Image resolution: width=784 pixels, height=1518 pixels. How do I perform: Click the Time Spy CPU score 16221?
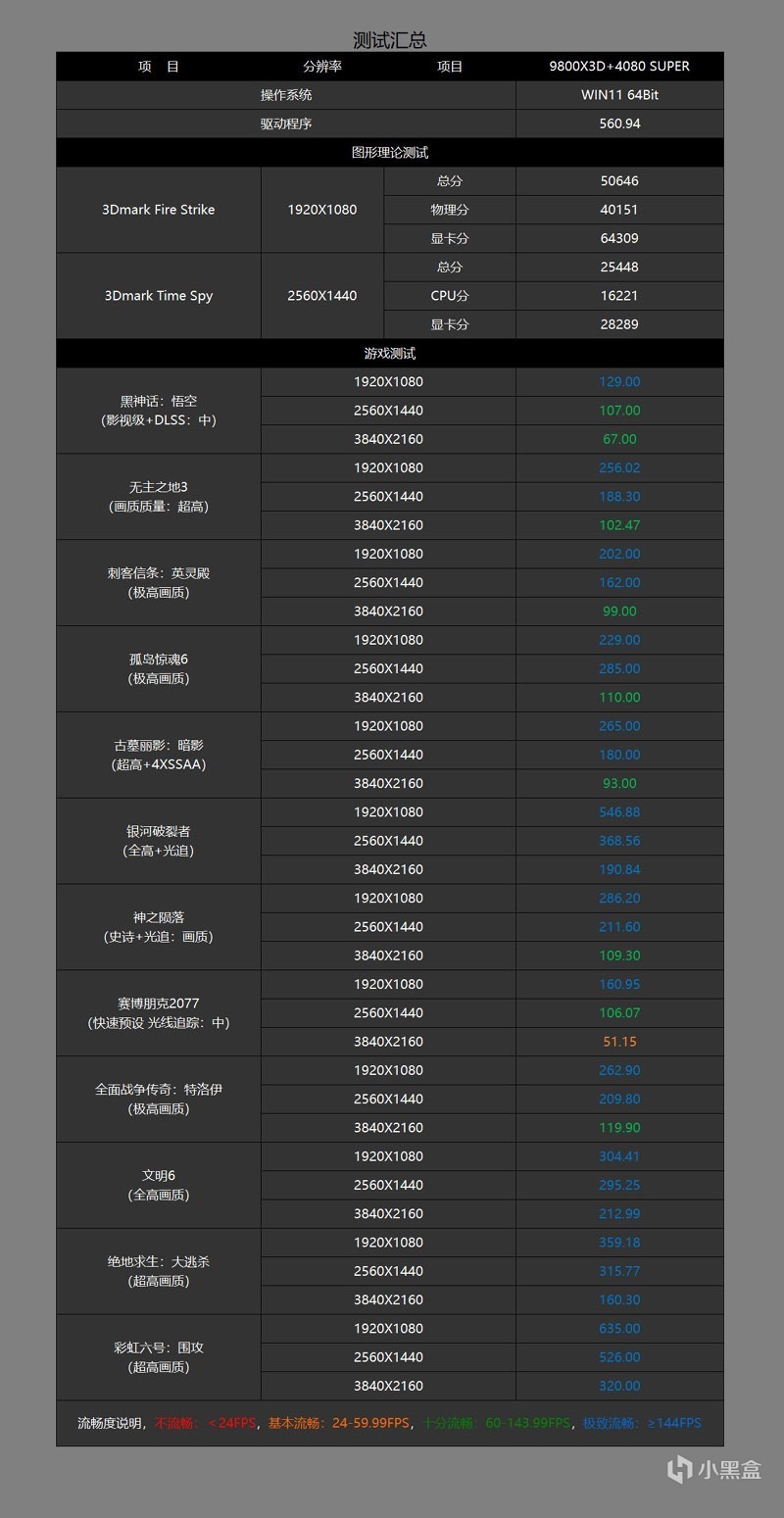(619, 296)
